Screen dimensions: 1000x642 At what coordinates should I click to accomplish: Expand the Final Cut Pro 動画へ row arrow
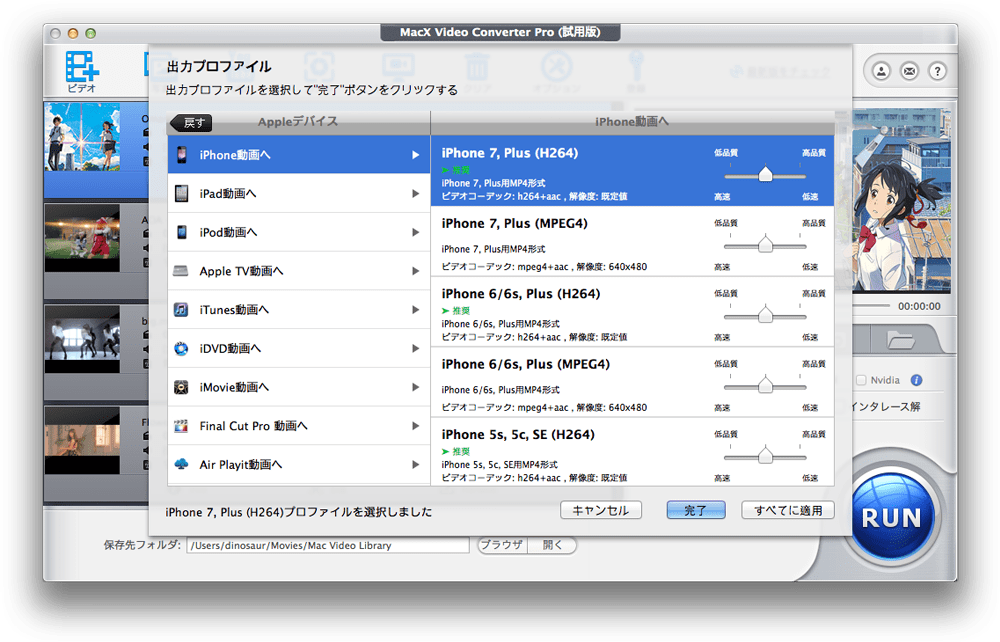pyautogui.click(x=416, y=426)
